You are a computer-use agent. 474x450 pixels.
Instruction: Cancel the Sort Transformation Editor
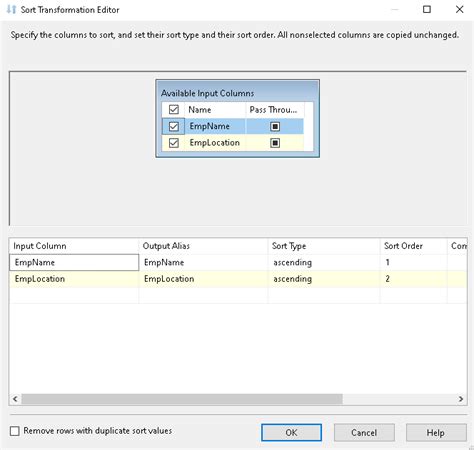pos(364,432)
